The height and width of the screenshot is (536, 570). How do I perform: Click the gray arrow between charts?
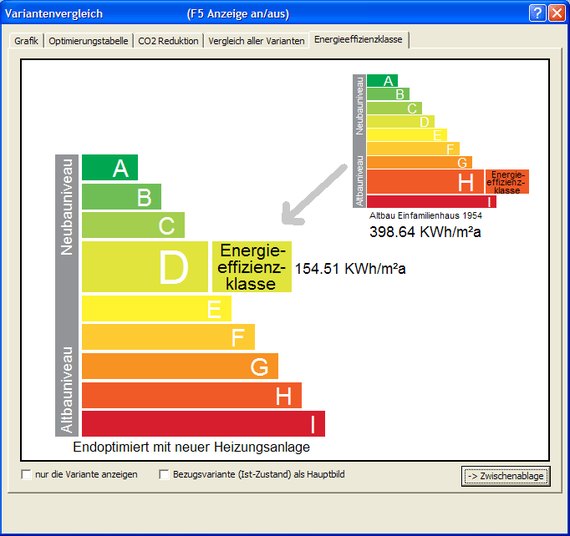pyautogui.click(x=314, y=194)
